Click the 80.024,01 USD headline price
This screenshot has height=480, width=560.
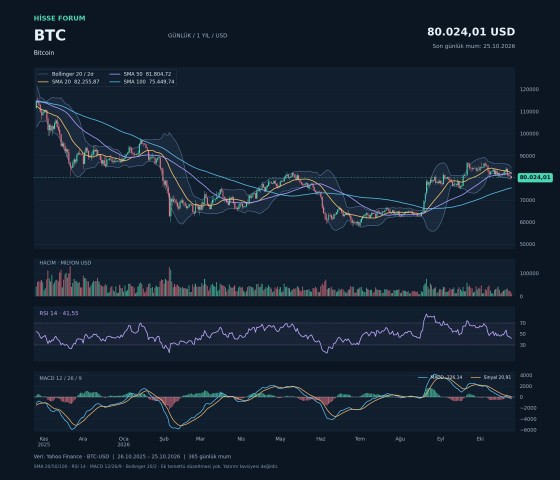pyautogui.click(x=471, y=32)
